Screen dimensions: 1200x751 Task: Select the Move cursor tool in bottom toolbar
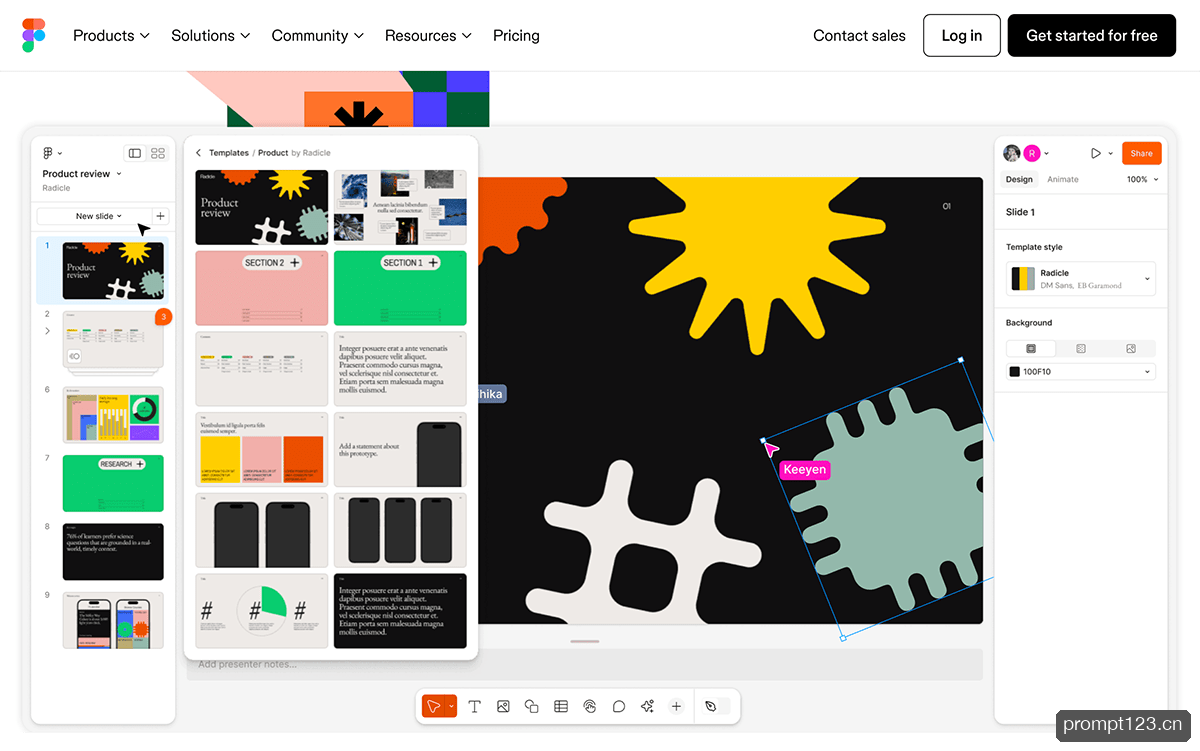[x=433, y=706]
